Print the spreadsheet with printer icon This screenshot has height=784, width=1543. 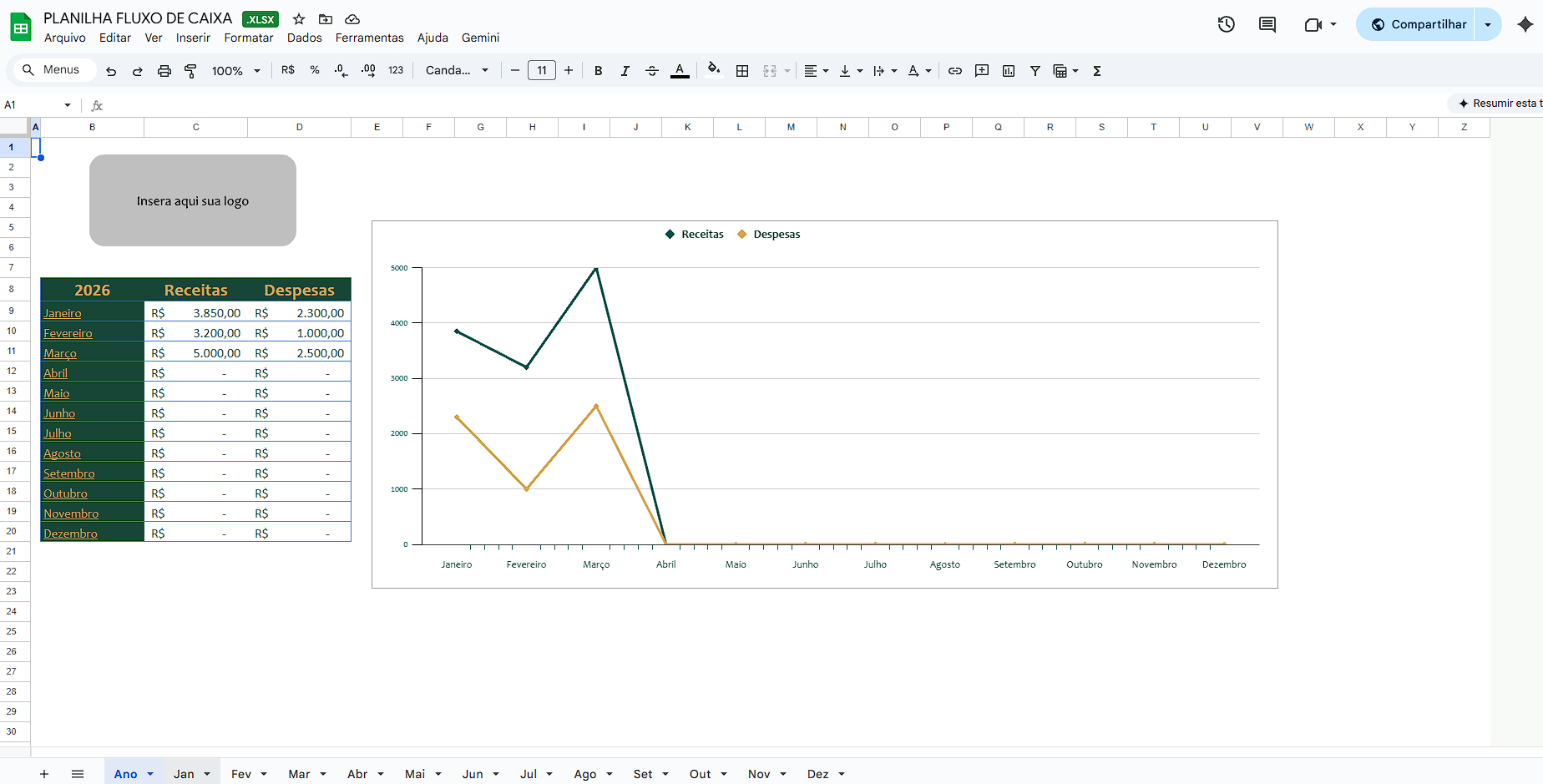[x=164, y=71]
